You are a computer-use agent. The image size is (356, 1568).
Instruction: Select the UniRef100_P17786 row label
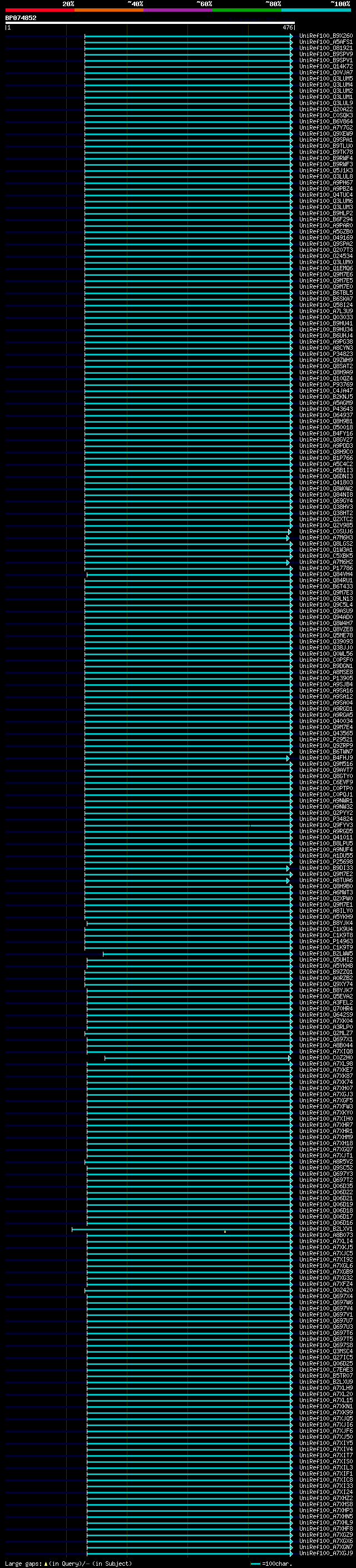(x=325, y=568)
